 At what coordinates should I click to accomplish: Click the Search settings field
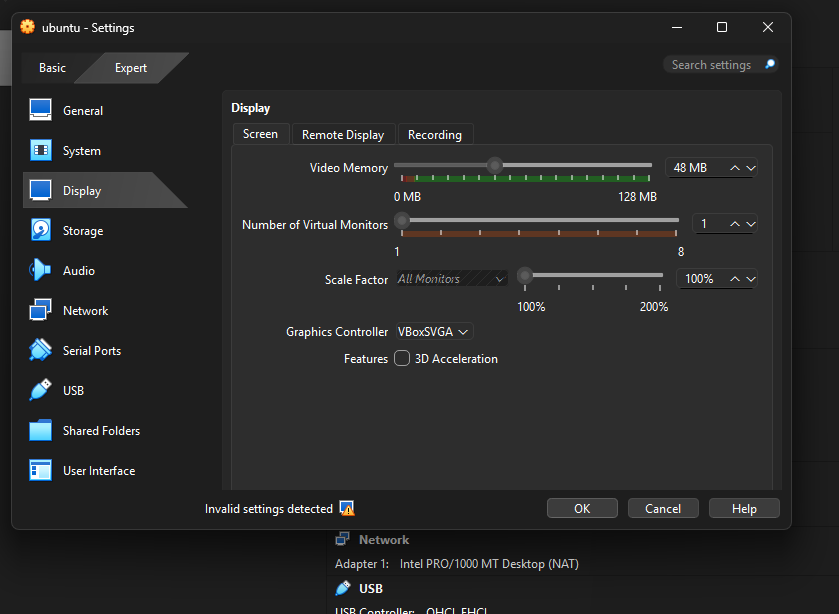click(x=720, y=65)
